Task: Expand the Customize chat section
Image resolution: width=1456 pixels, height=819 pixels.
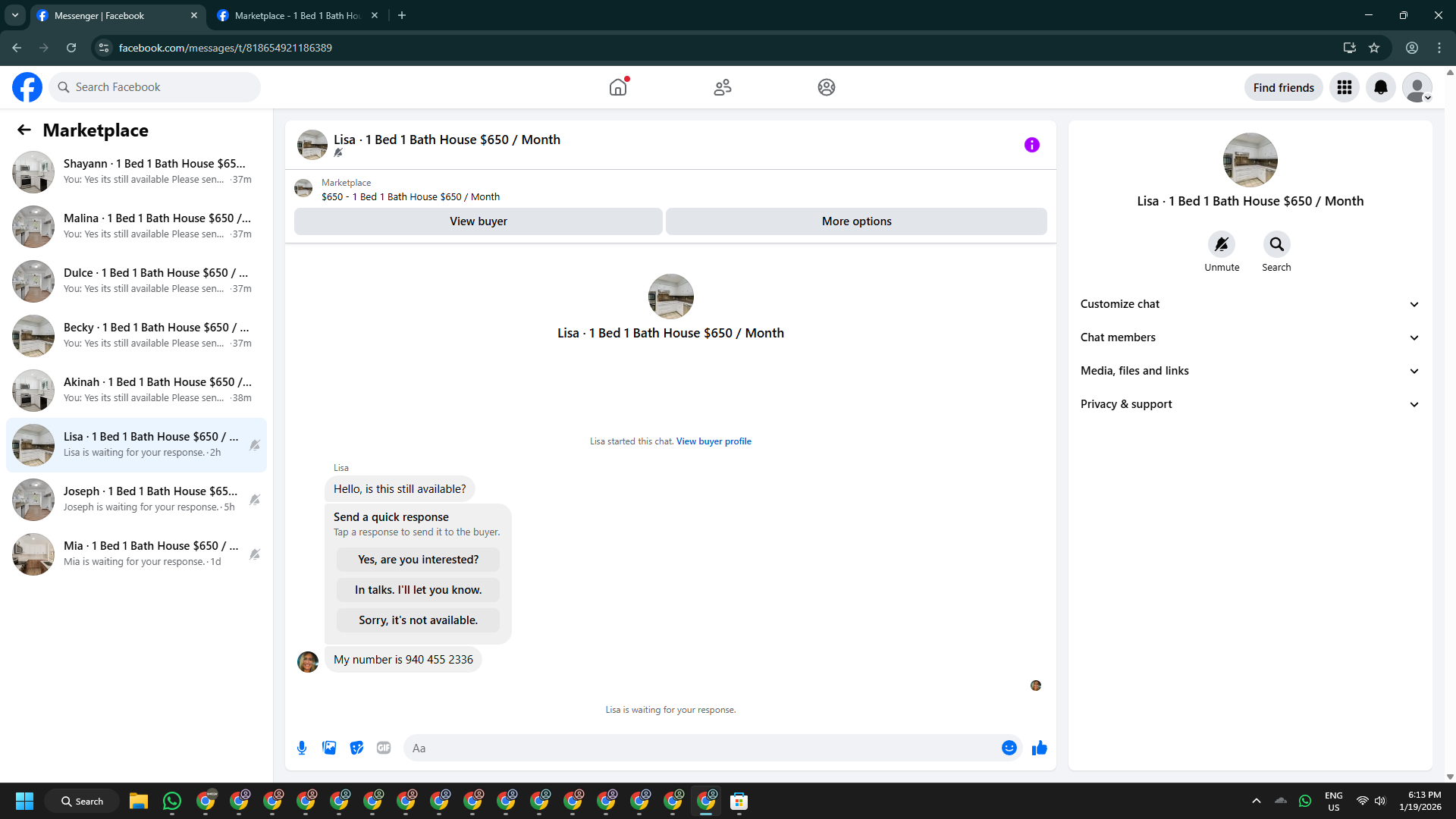Action: 1249,304
